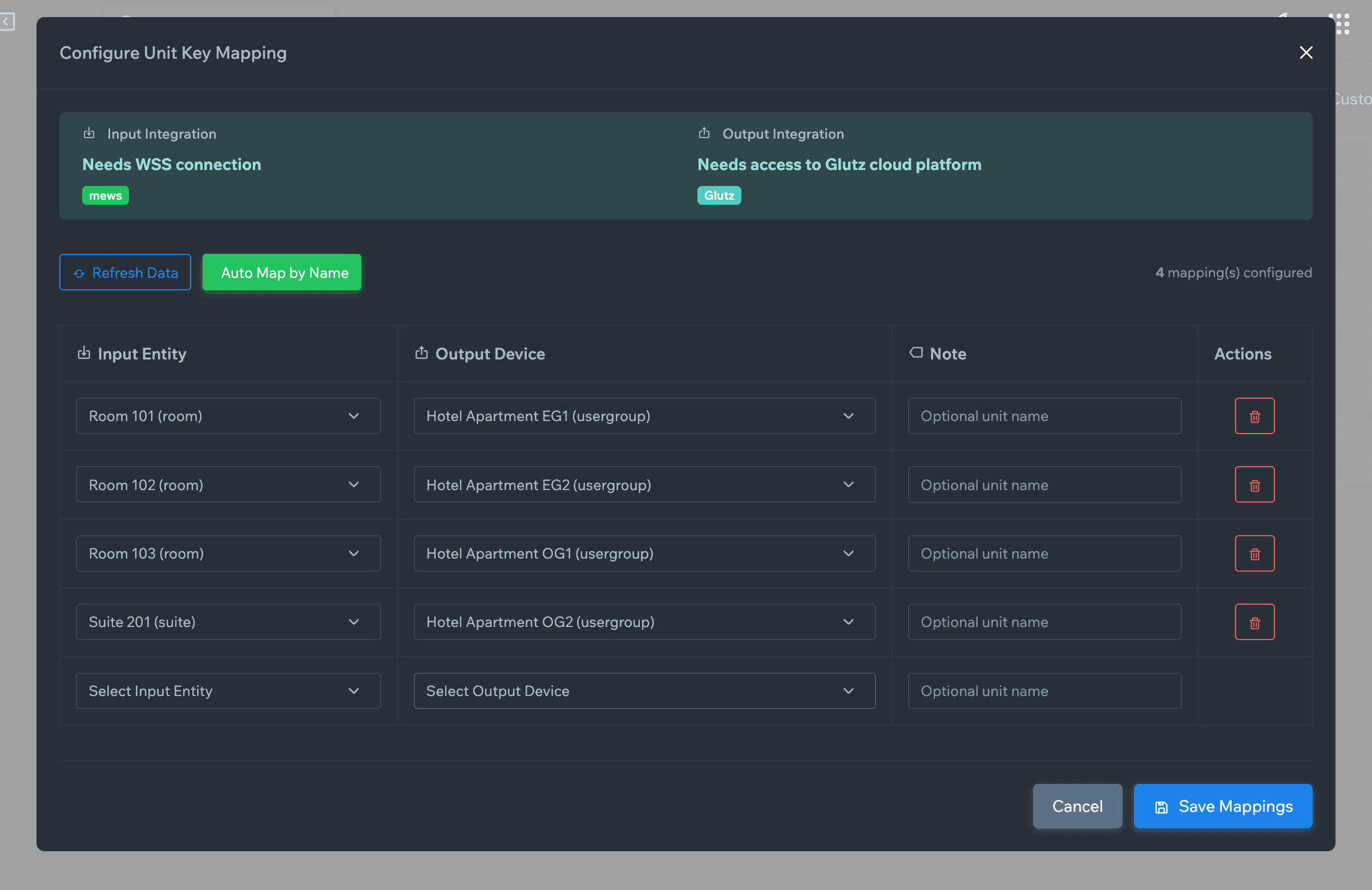1372x890 pixels.
Task: Click the Glutz integration badge
Action: coord(719,196)
